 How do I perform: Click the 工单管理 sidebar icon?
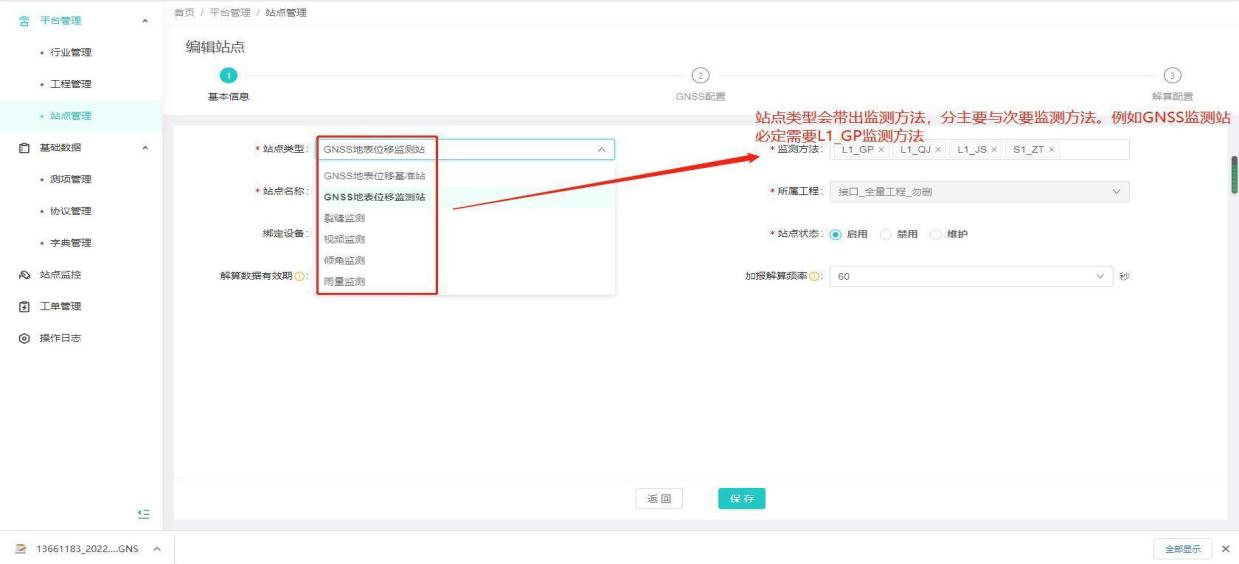(x=24, y=306)
